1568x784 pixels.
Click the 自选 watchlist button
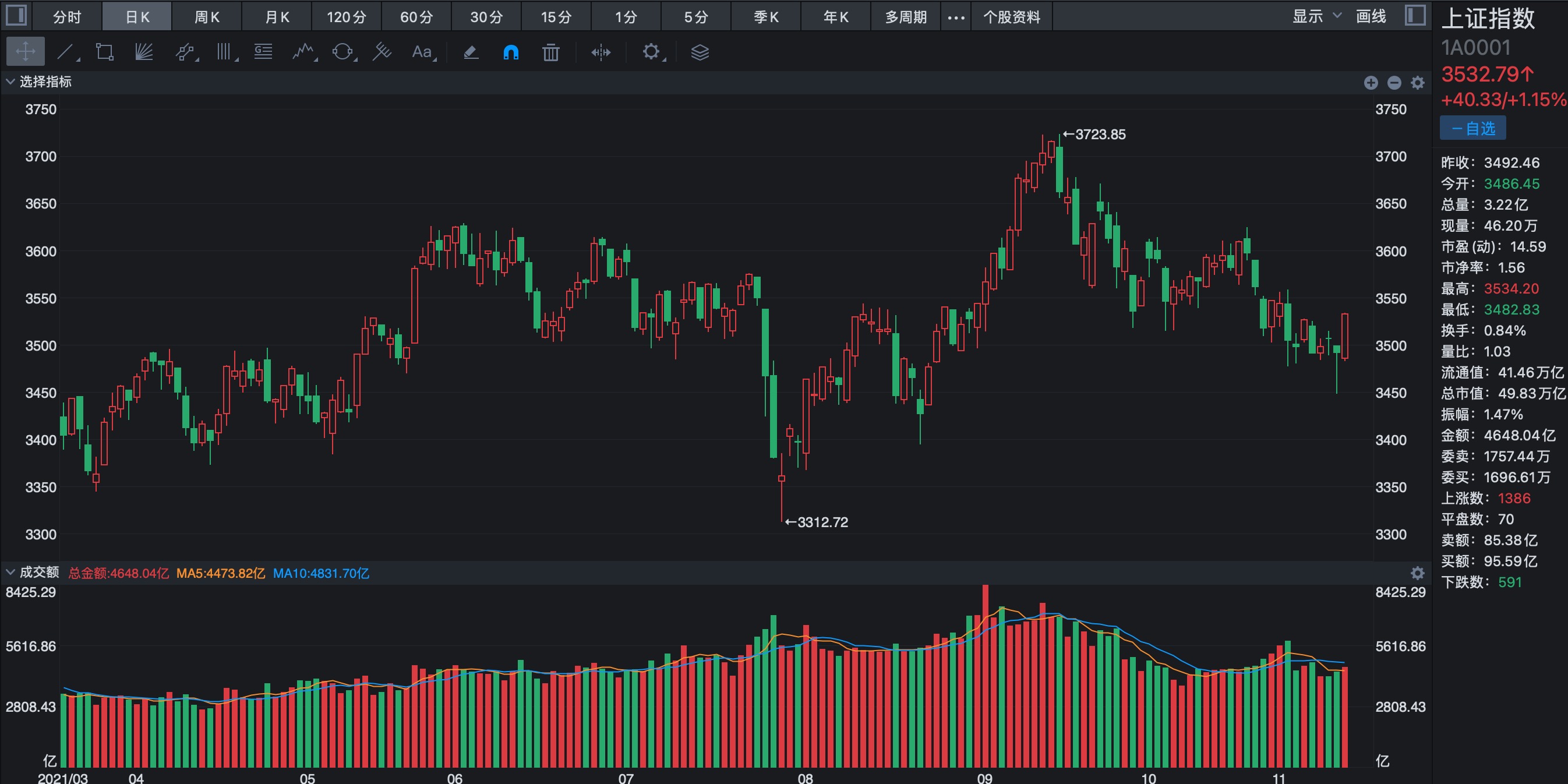coord(1473,129)
